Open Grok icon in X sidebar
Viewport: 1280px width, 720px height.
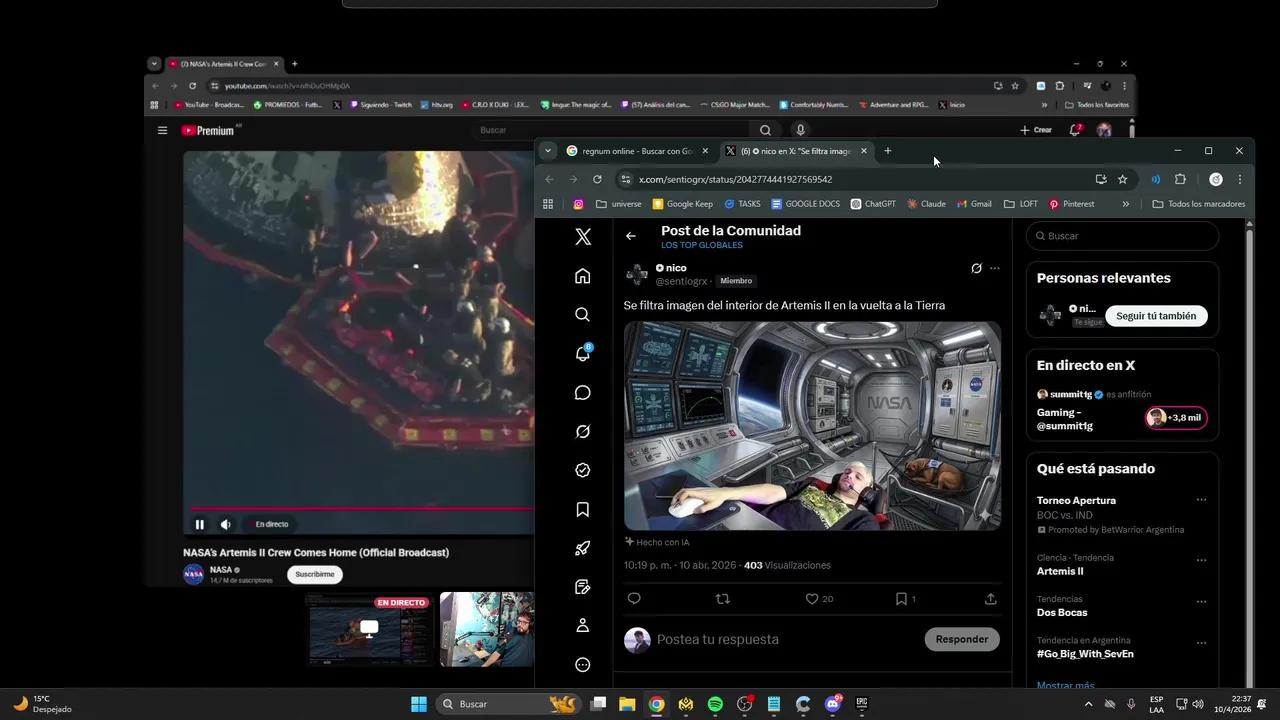(x=583, y=431)
